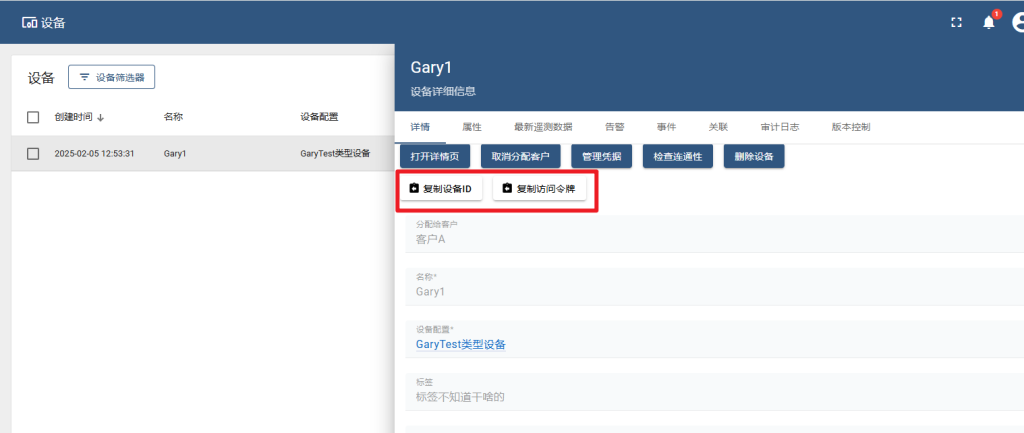
Task: Click the 管理凭据 button
Action: [601, 157]
